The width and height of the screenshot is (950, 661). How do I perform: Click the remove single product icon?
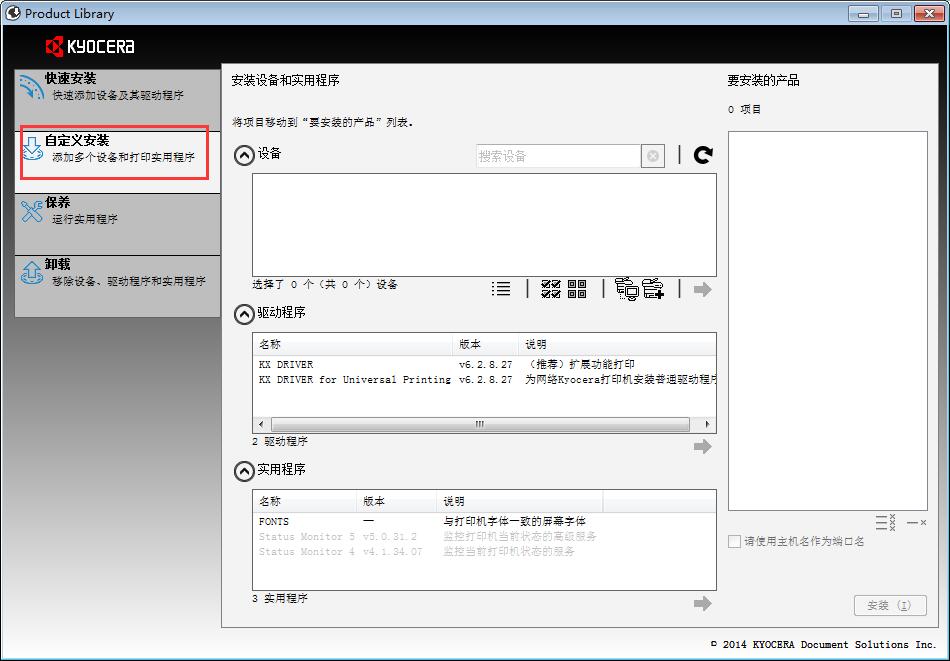(x=916, y=522)
